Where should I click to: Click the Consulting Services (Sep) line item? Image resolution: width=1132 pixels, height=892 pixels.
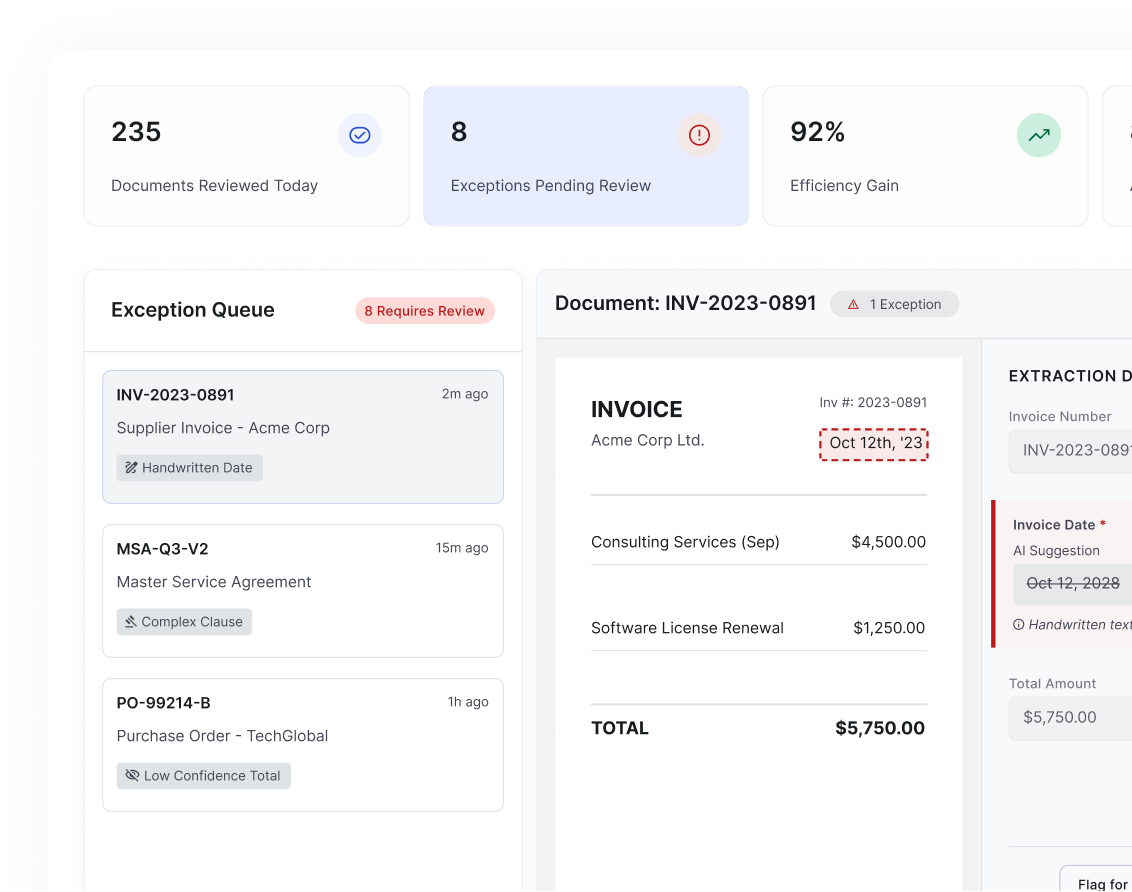pyautogui.click(x=685, y=542)
